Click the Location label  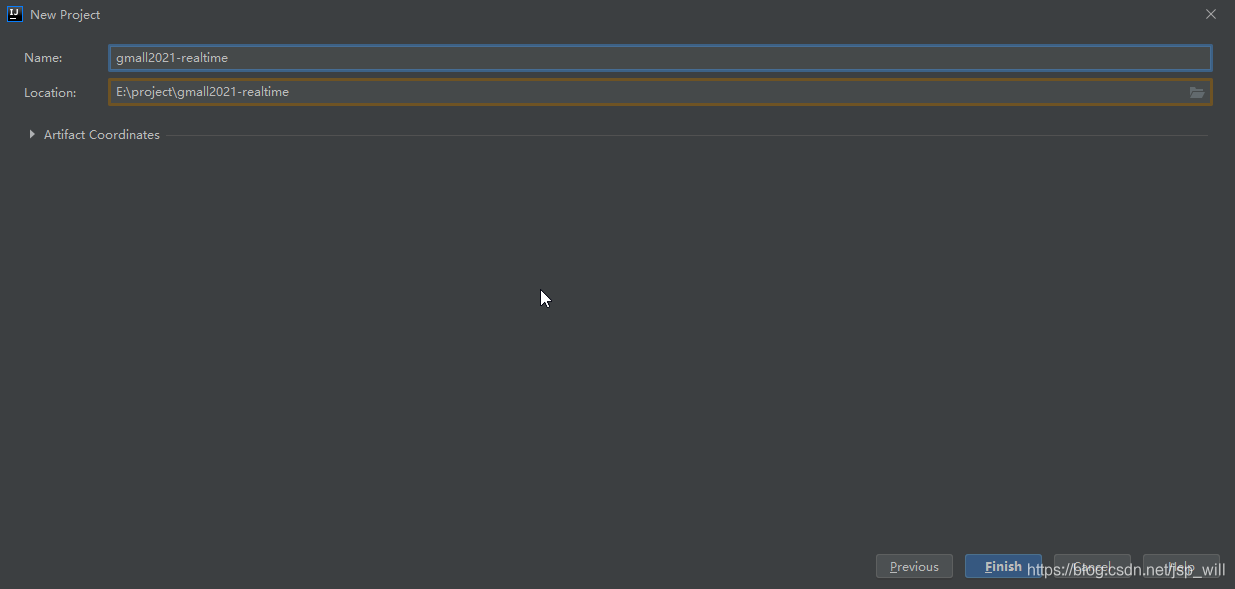[50, 92]
